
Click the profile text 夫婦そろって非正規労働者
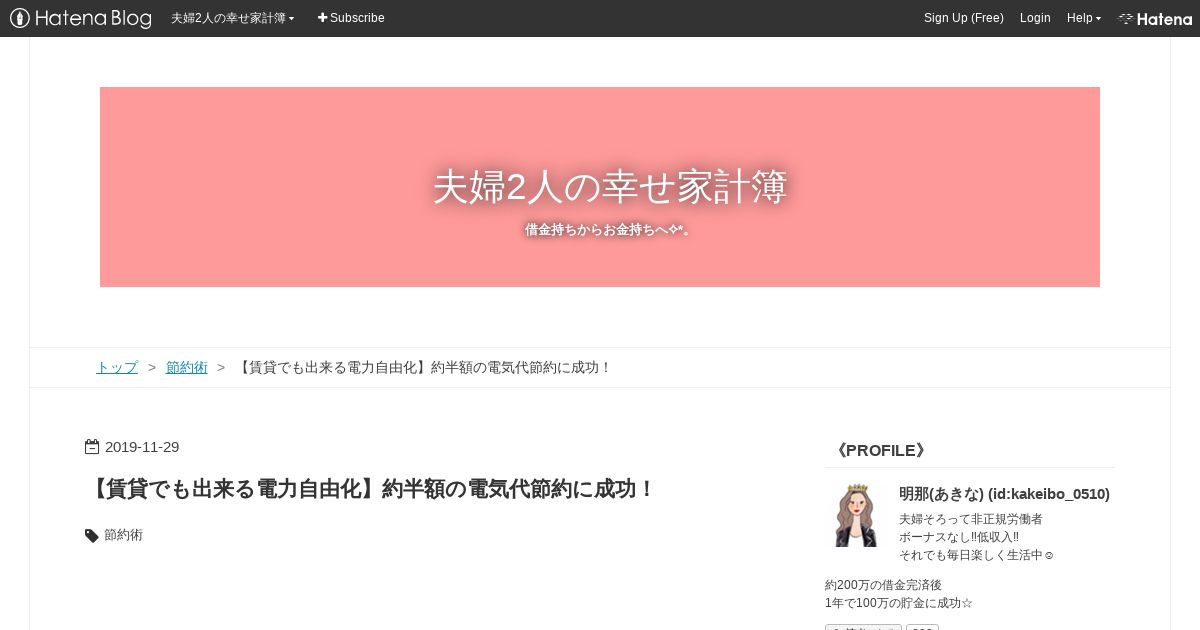click(971, 519)
